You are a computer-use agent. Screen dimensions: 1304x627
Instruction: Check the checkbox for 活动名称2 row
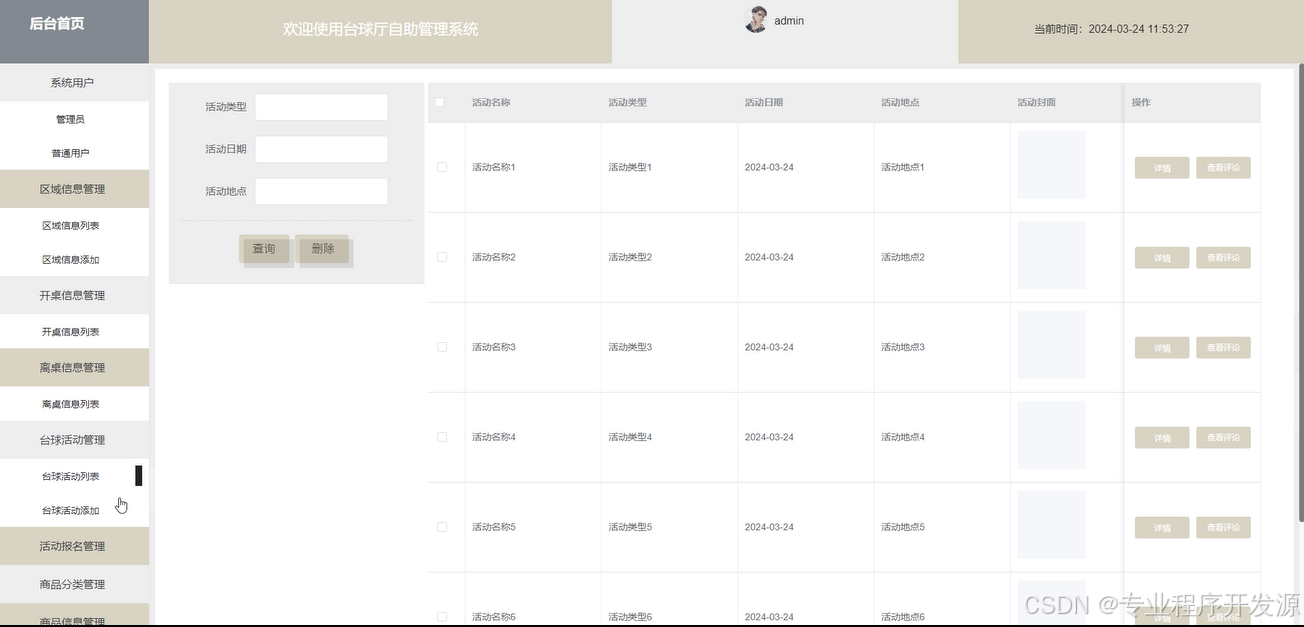click(x=442, y=257)
